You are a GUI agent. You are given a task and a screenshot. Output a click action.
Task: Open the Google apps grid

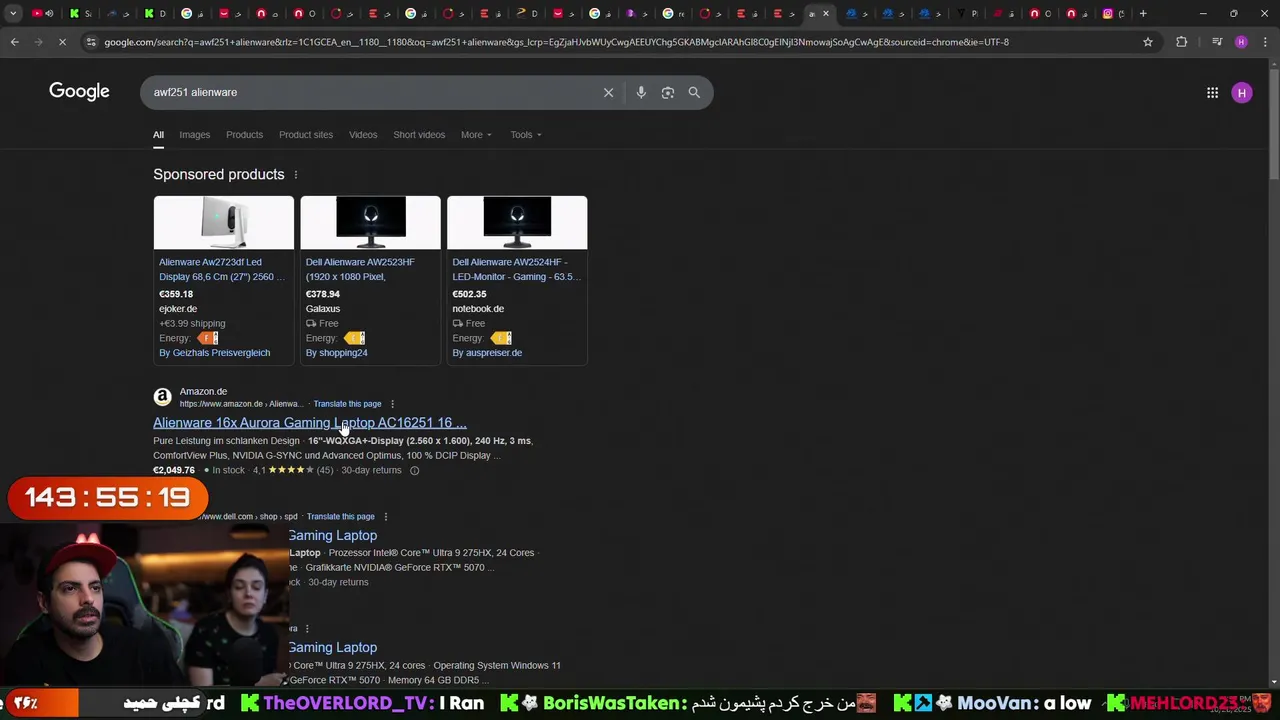coord(1212,93)
